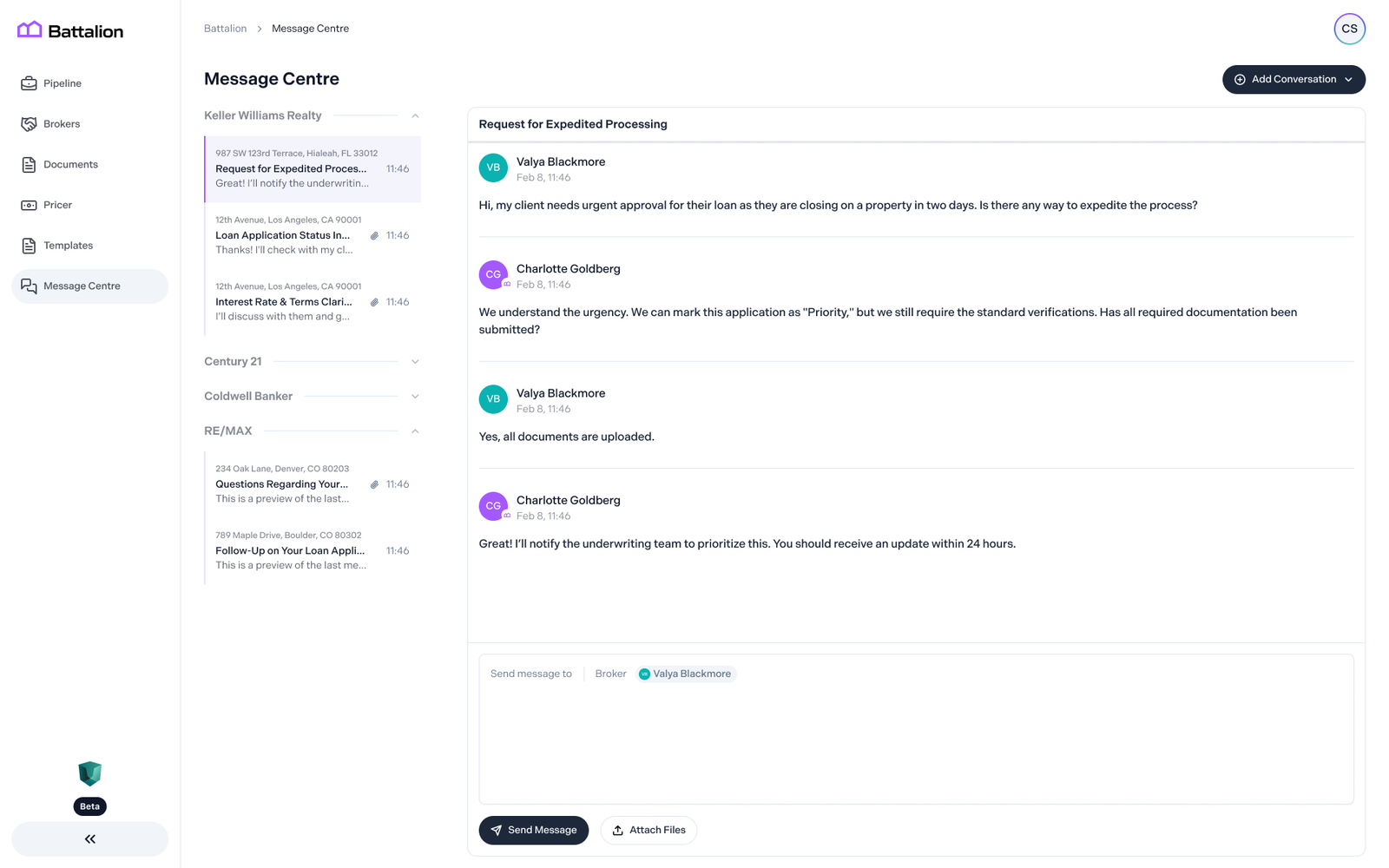1389x868 pixels.
Task: Click the Battalion logo icon
Action: 30,30
